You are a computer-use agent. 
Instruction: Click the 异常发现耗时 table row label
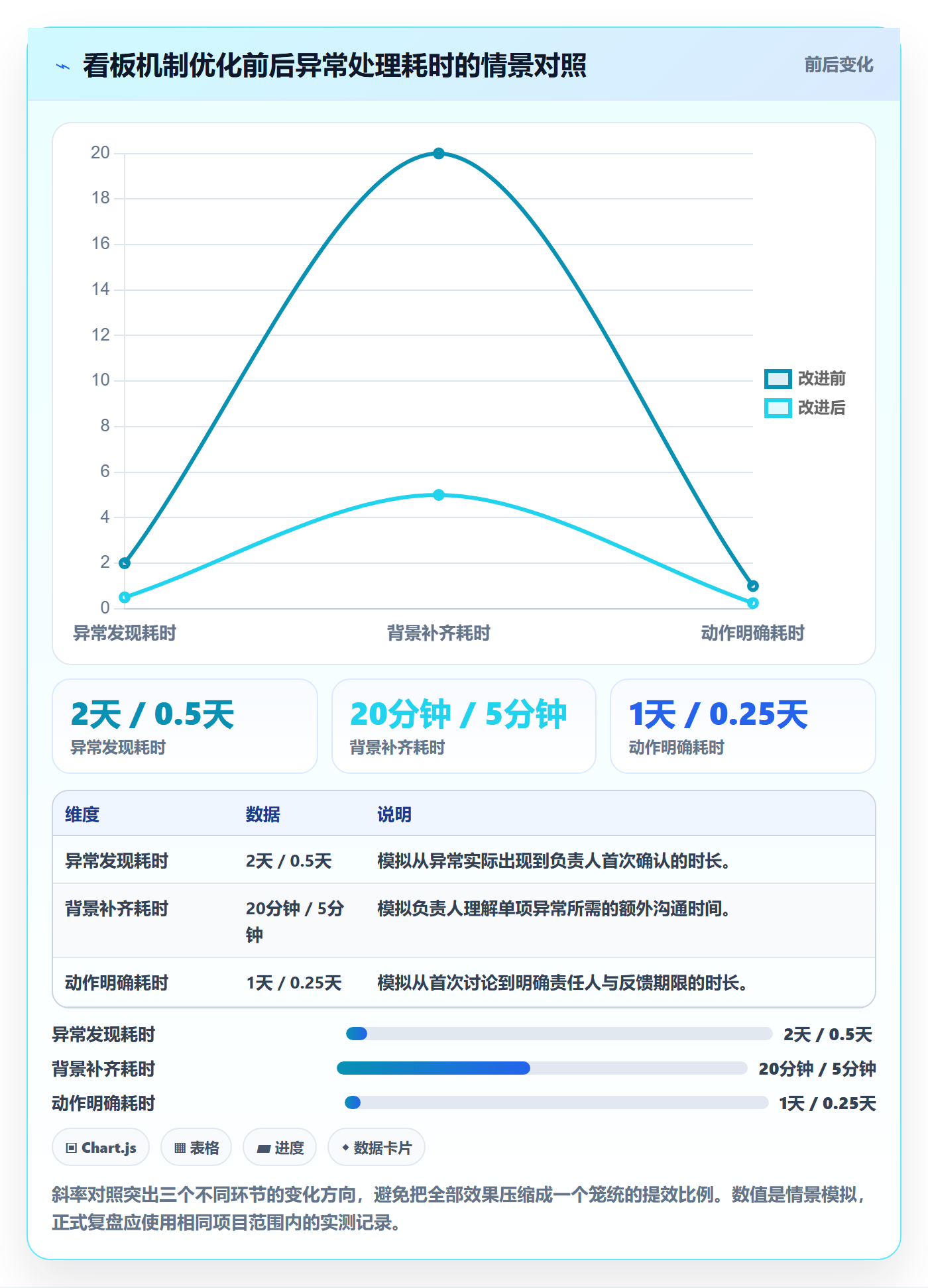coord(117,861)
